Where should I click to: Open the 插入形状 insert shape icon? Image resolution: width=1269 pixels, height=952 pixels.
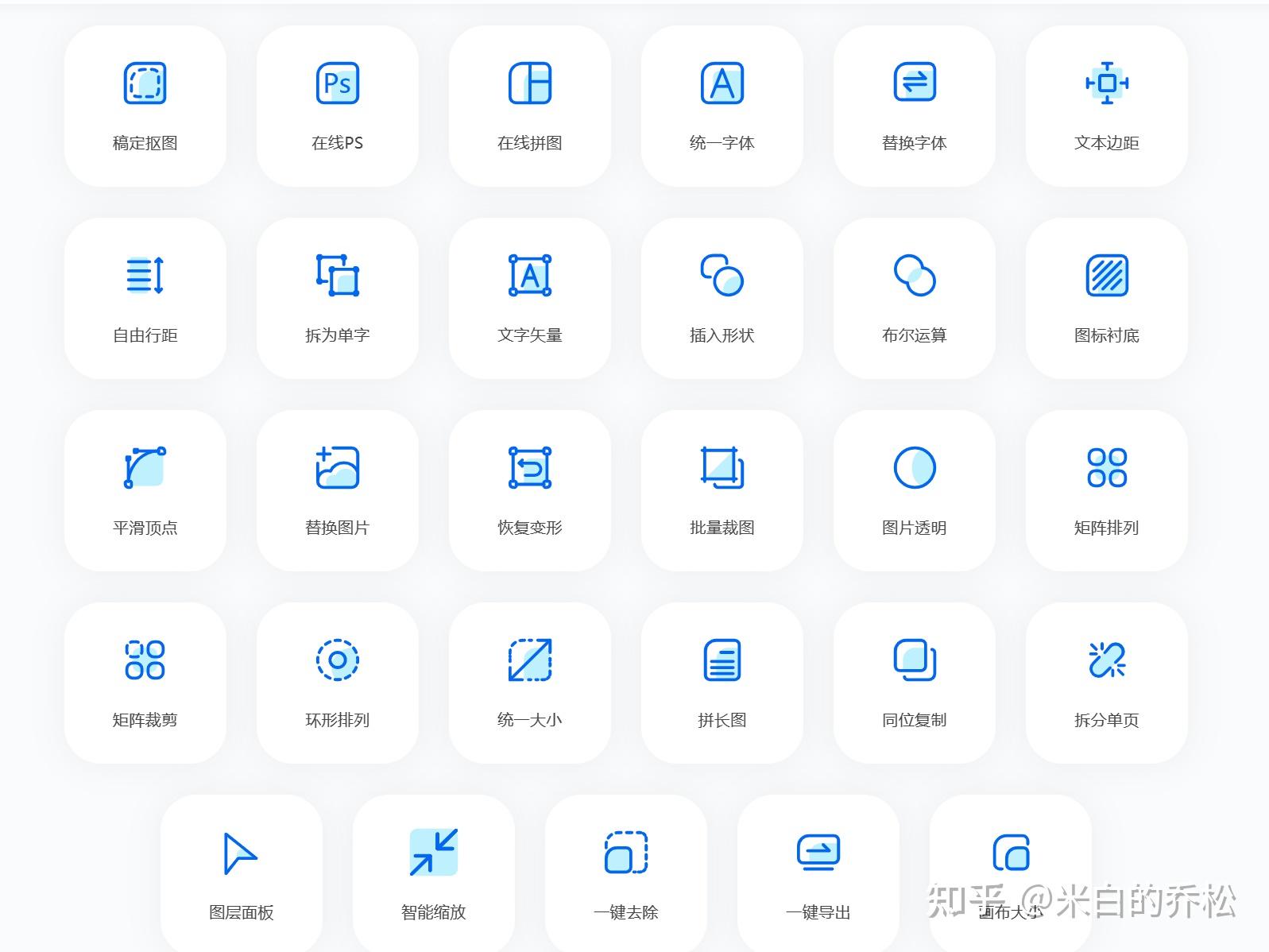click(722, 276)
